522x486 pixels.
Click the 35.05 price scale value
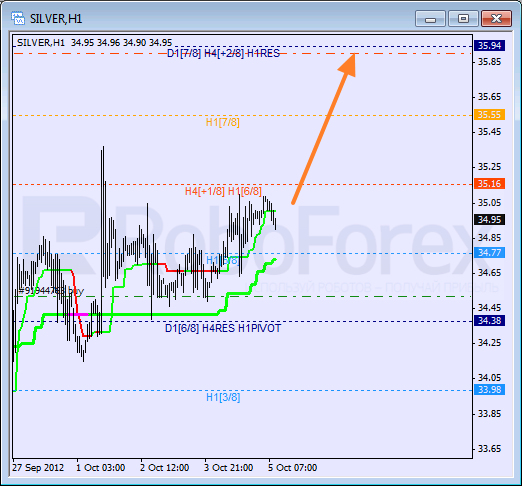click(489, 203)
